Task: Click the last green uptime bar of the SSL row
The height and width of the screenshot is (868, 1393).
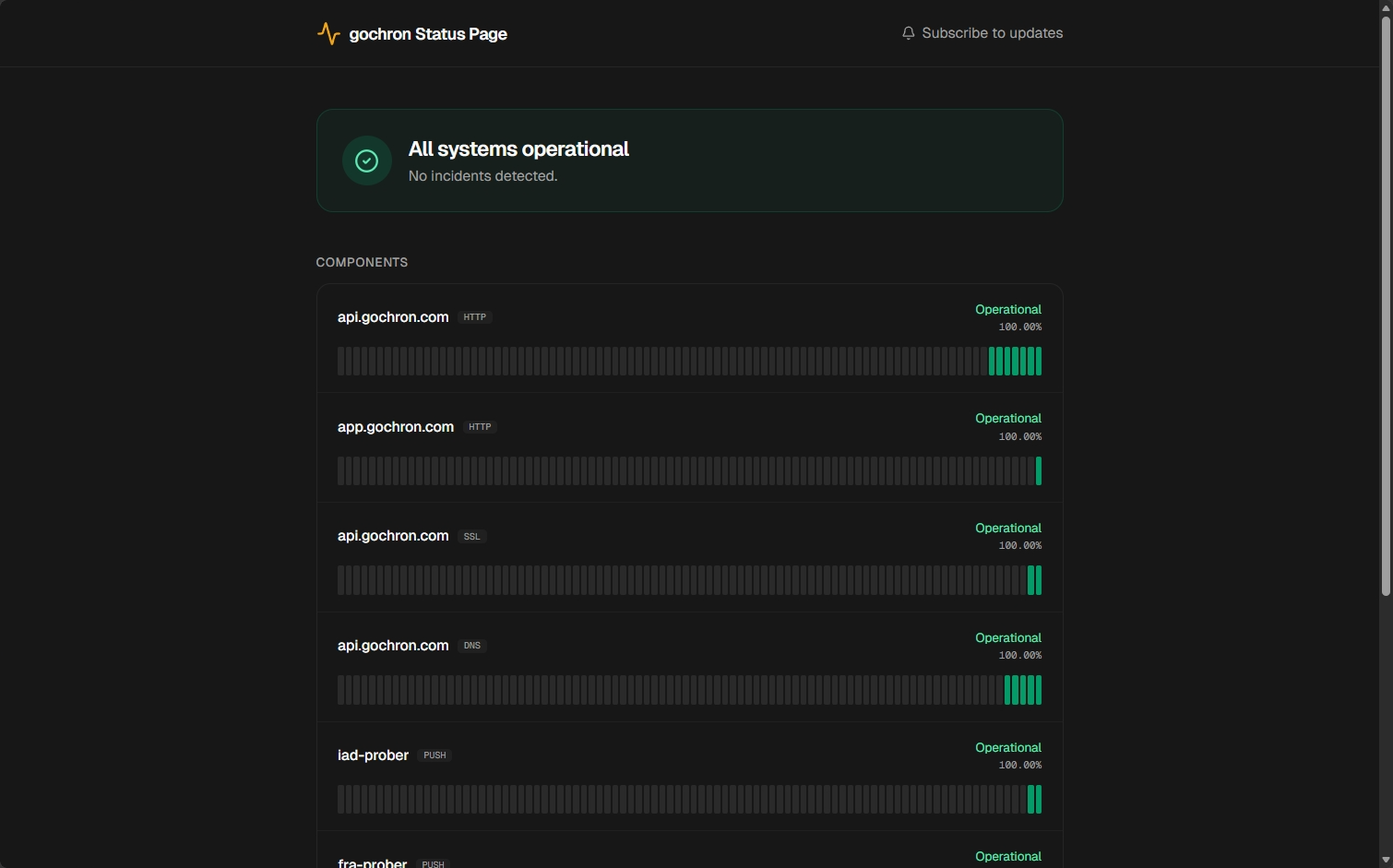Action: [1039, 580]
